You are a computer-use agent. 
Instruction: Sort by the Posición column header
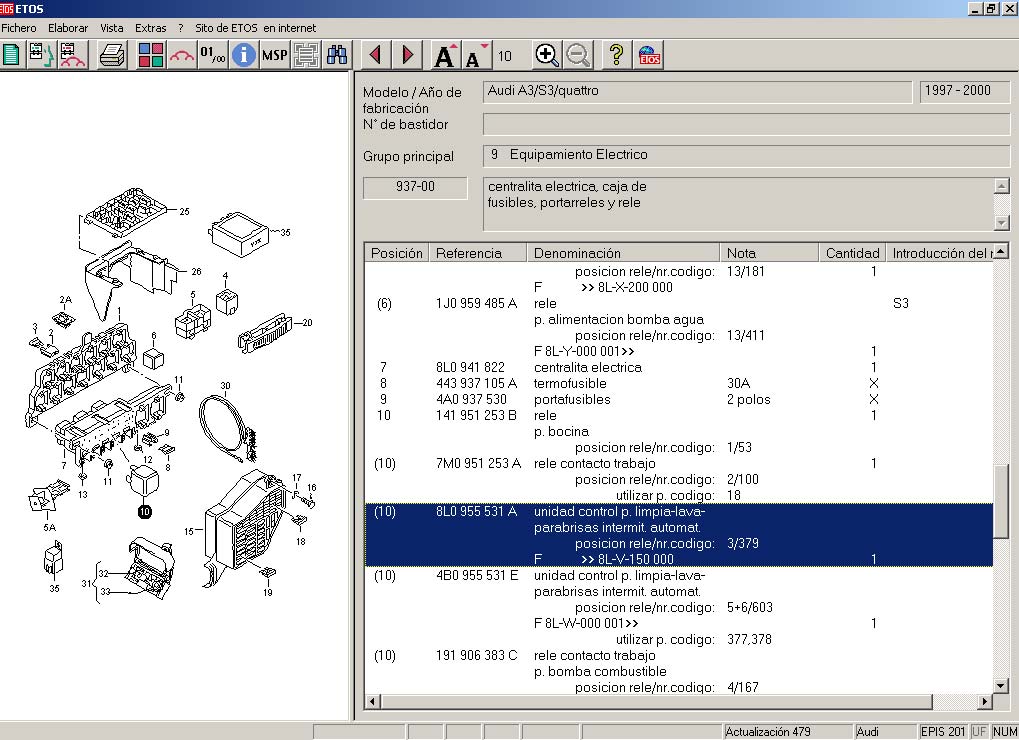click(x=396, y=253)
